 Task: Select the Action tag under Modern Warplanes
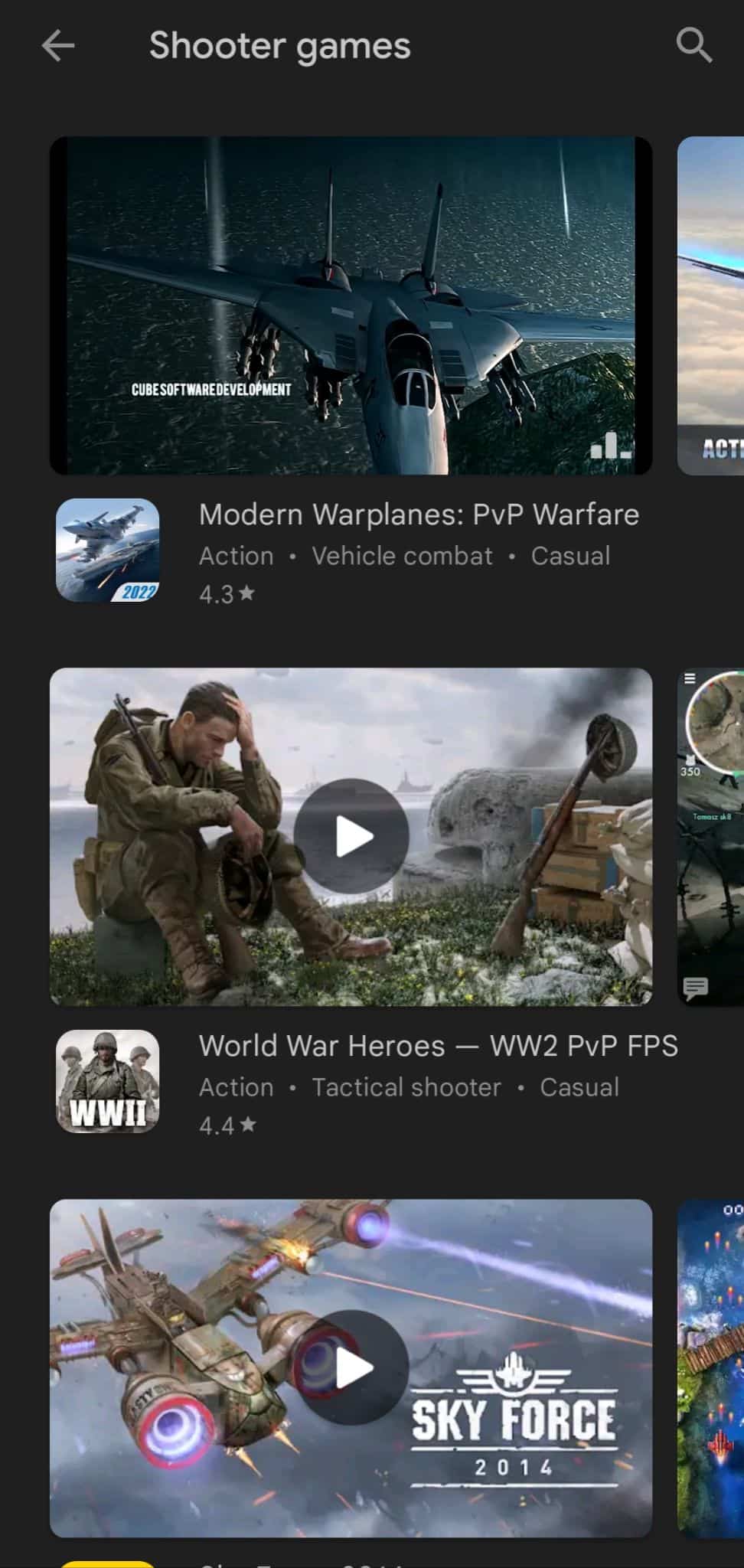click(x=236, y=556)
